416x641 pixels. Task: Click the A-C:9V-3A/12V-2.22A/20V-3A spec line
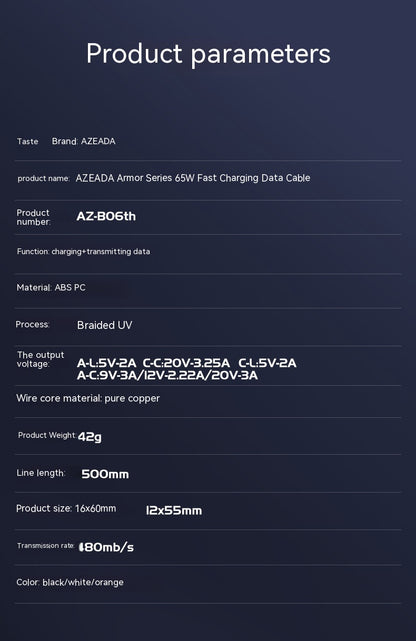tap(167, 375)
